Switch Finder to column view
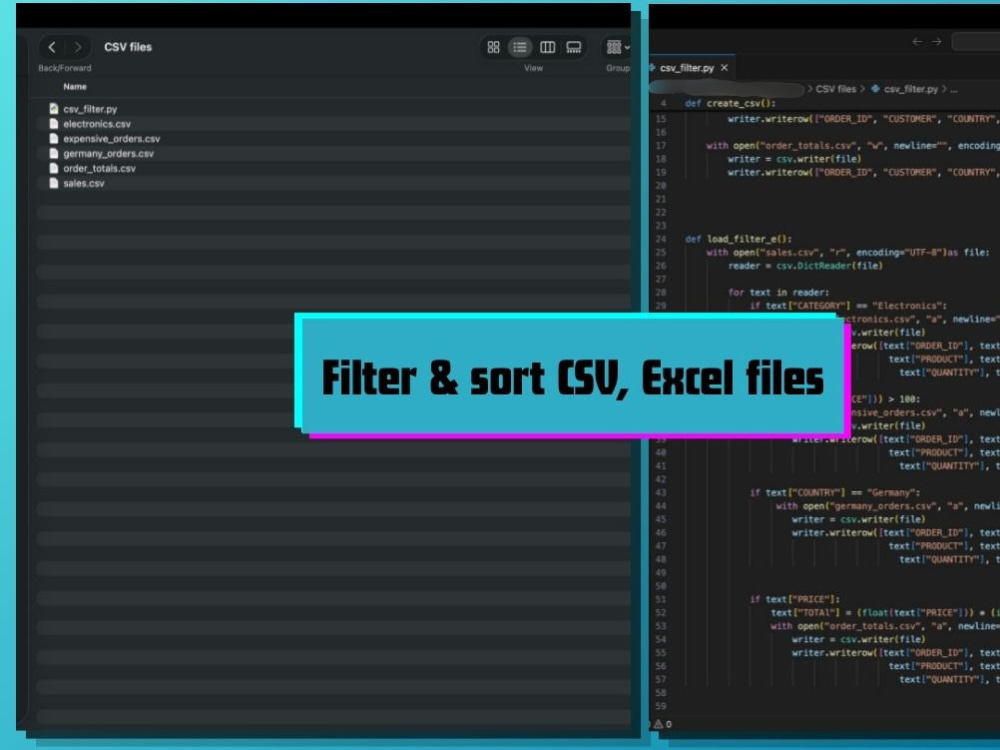The image size is (1000, 750). click(x=547, y=47)
